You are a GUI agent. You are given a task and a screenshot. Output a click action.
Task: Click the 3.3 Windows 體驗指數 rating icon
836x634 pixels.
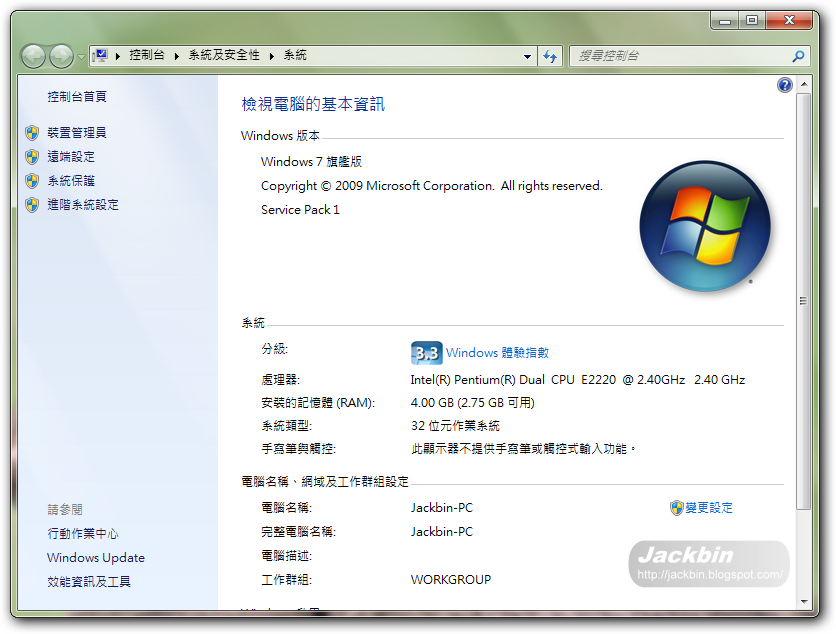point(425,352)
